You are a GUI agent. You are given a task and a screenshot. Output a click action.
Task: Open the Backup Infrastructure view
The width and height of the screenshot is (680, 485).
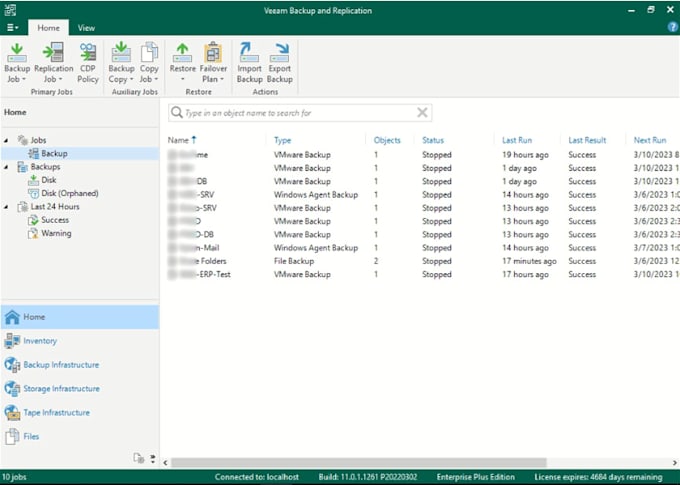[x=63, y=365]
